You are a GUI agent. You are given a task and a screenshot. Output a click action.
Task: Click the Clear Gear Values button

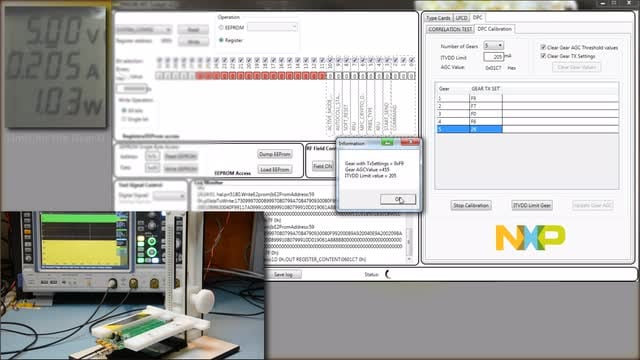576,67
